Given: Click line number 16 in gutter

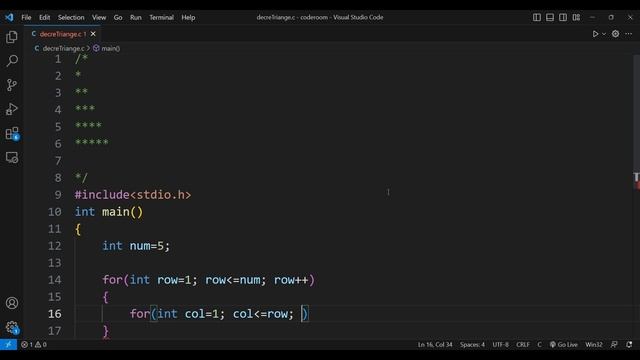Looking at the screenshot, I should (x=55, y=313).
